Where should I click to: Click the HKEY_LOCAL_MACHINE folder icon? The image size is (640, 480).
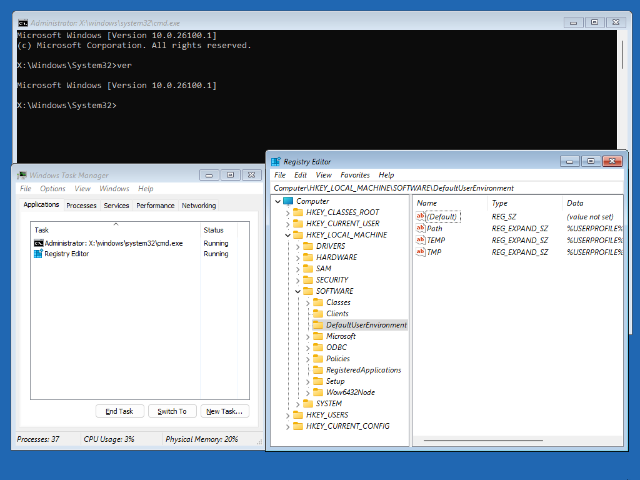pos(298,235)
